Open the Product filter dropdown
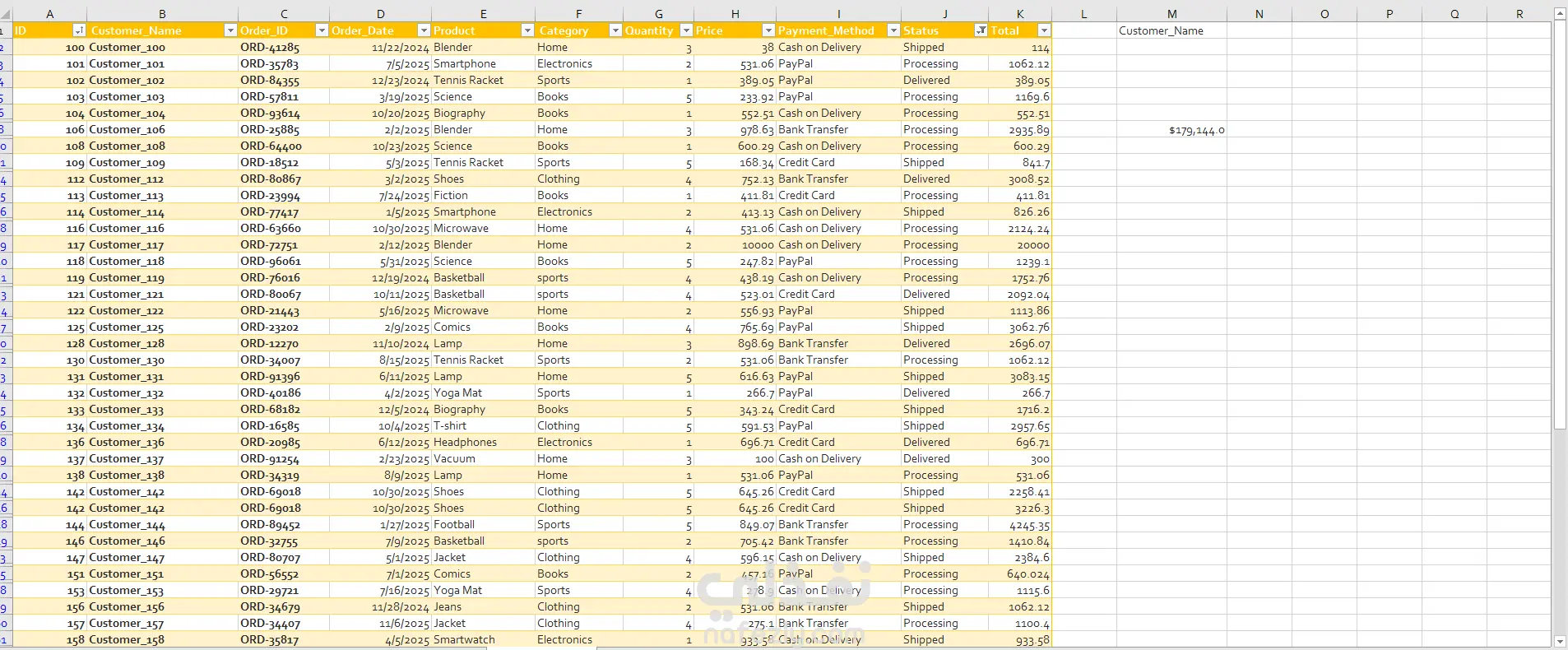1568x650 pixels. [x=527, y=30]
